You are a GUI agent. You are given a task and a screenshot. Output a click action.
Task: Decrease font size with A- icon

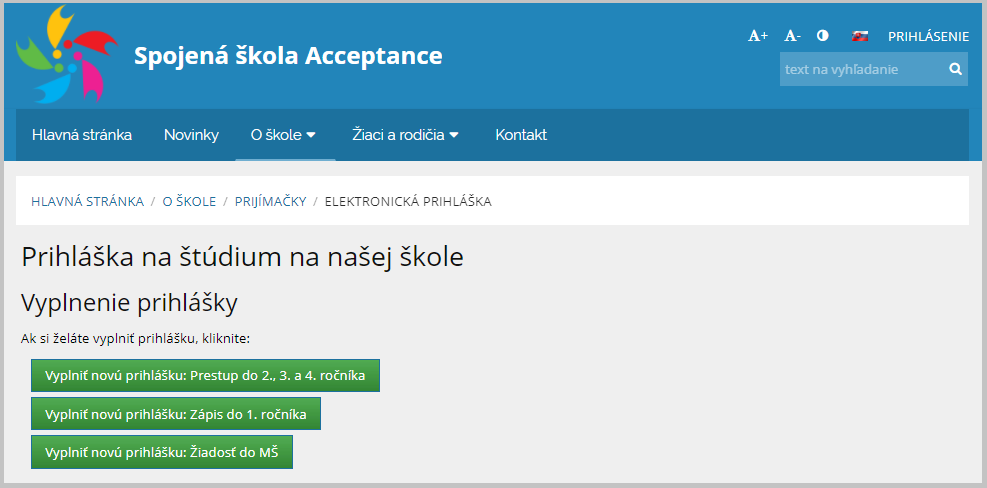click(792, 36)
